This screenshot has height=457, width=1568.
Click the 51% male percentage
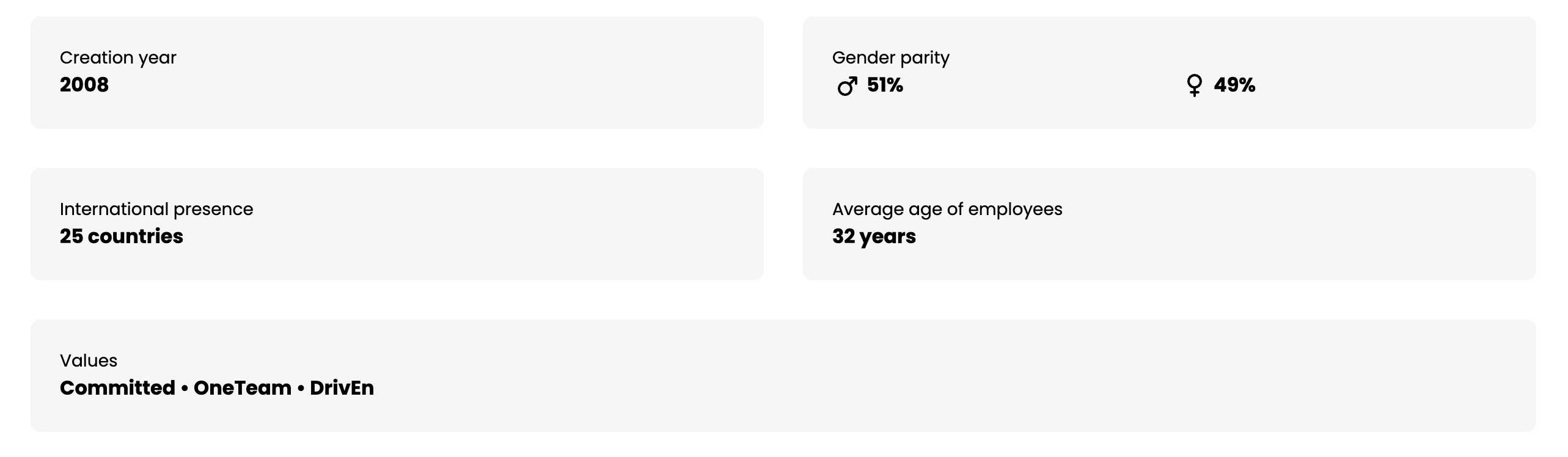click(885, 85)
